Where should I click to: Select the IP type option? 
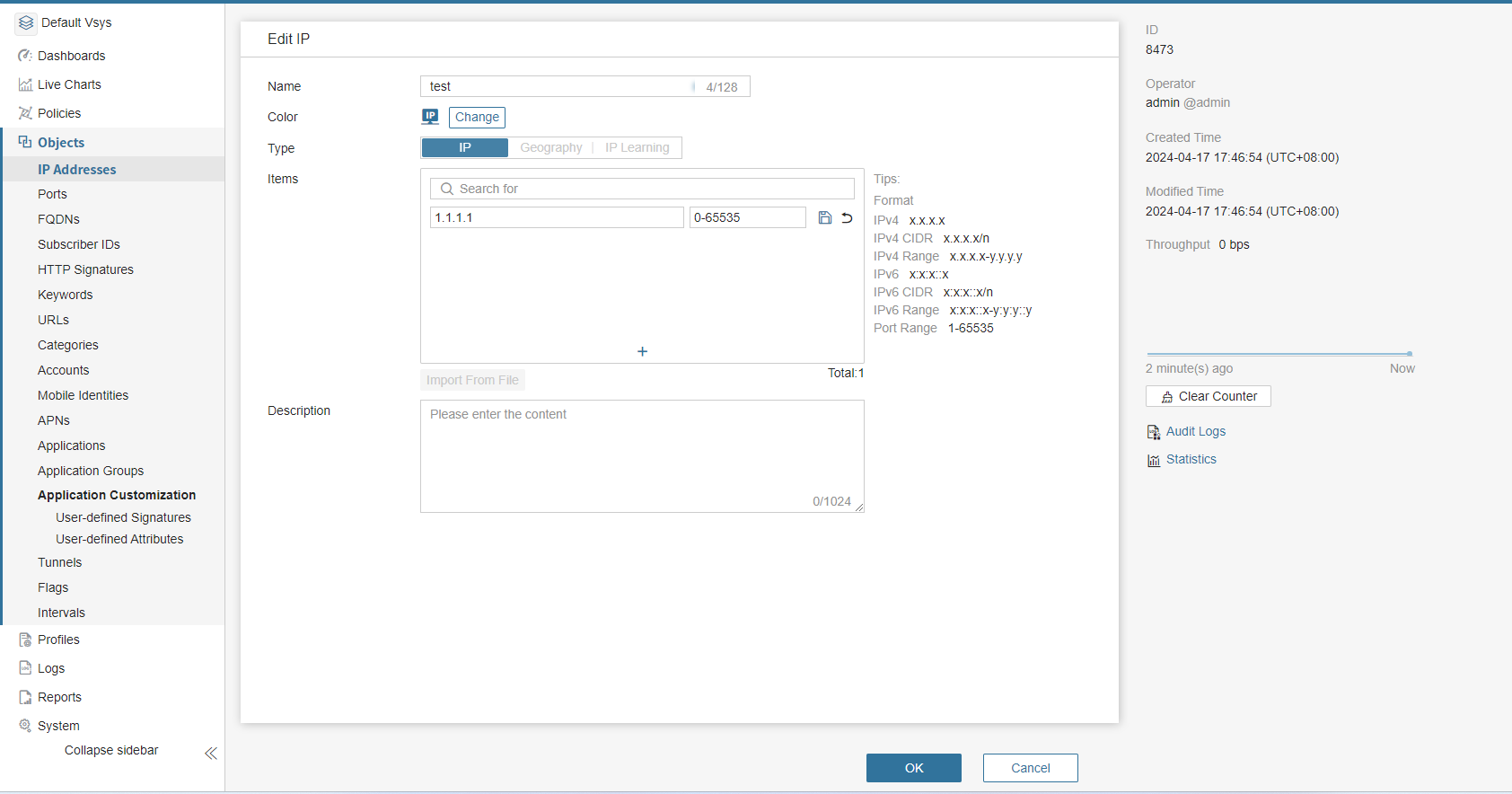464,147
